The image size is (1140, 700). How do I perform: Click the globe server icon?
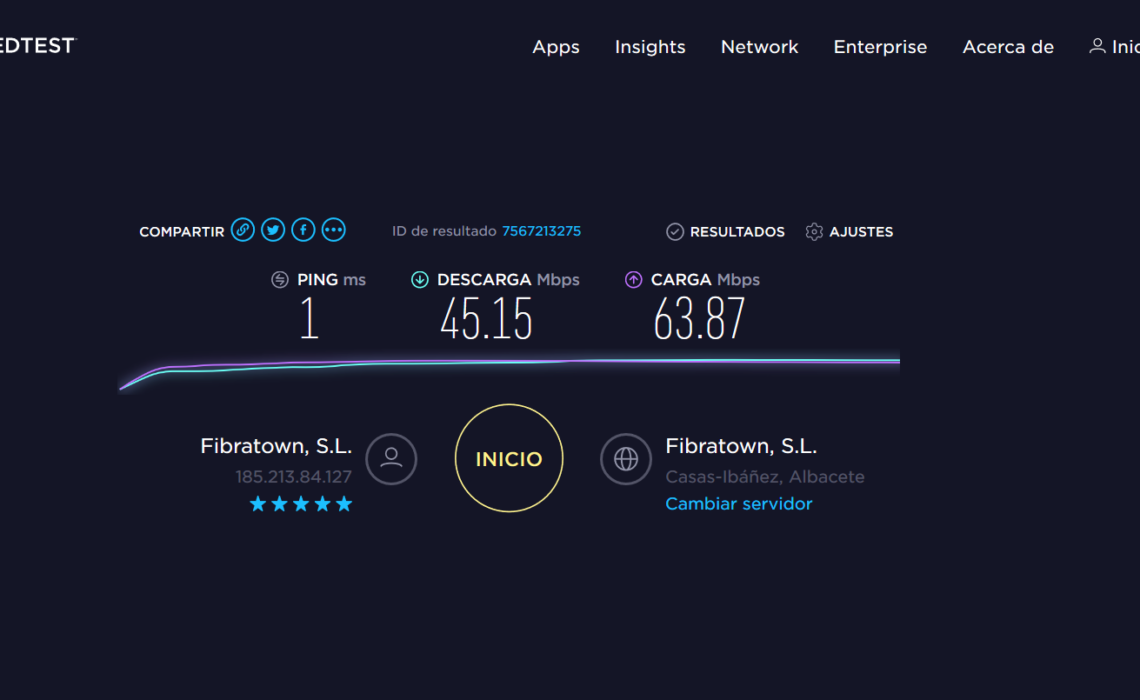[x=626, y=459]
